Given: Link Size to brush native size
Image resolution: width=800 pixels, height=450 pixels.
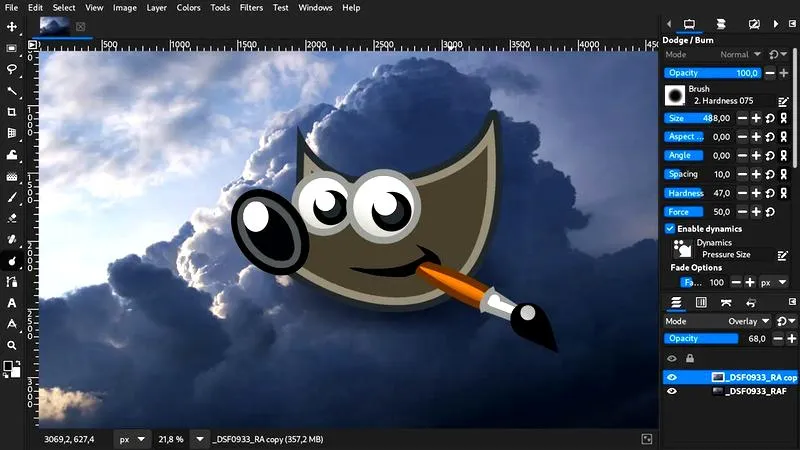Looking at the screenshot, I should coord(784,118).
